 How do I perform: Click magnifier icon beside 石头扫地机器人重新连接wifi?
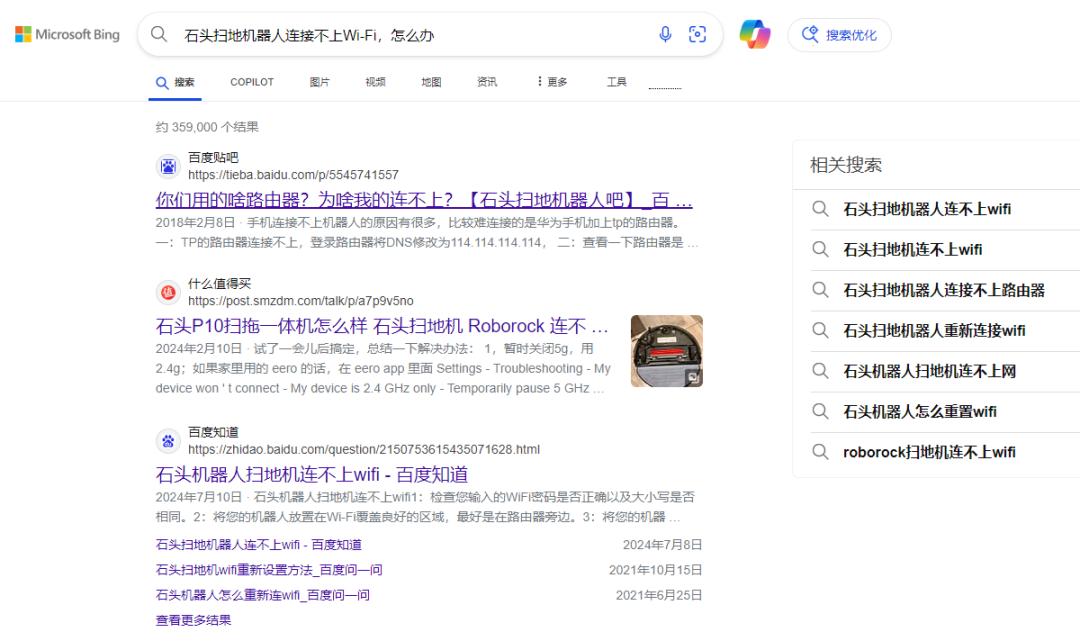[820, 330]
